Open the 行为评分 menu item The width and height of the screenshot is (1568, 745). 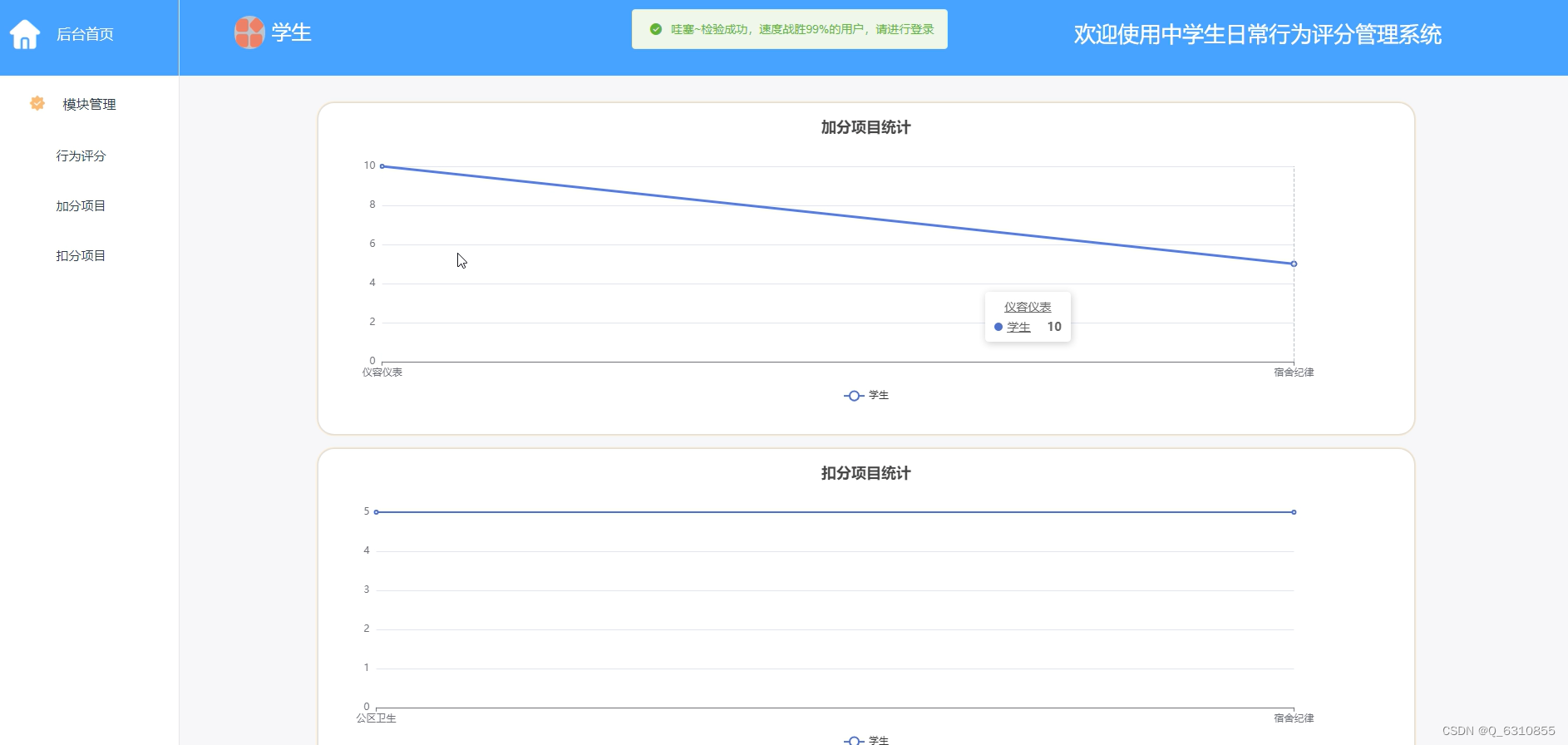tap(81, 155)
